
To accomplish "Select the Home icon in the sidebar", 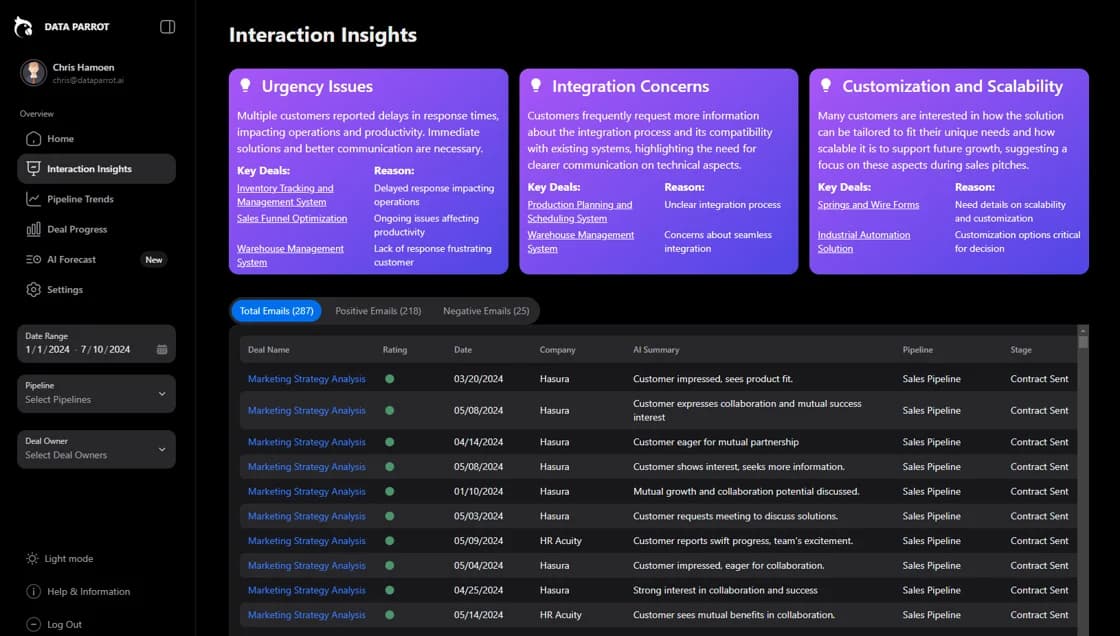I will [x=35, y=138].
